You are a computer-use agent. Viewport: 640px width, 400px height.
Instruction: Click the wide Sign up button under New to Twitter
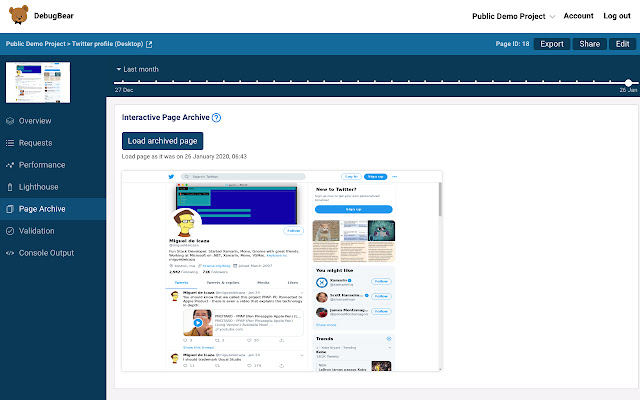353,209
